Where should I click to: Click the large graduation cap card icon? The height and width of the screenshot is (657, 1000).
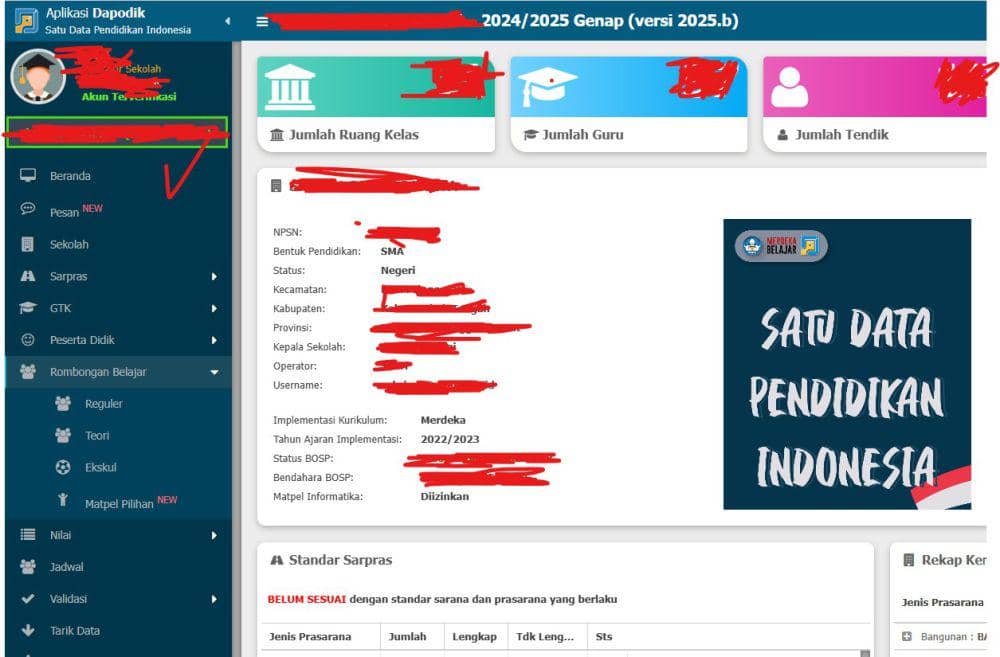tap(547, 87)
